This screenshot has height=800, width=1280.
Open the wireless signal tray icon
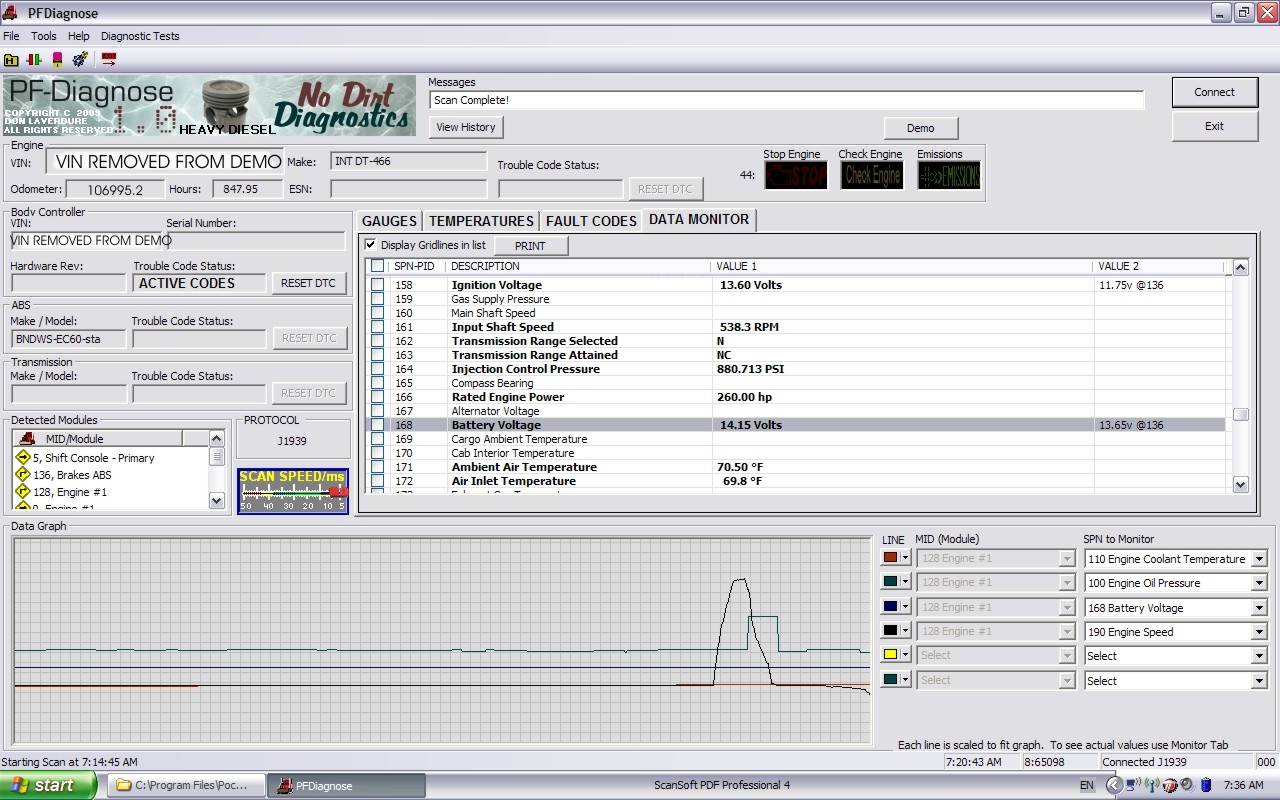coord(1151,785)
